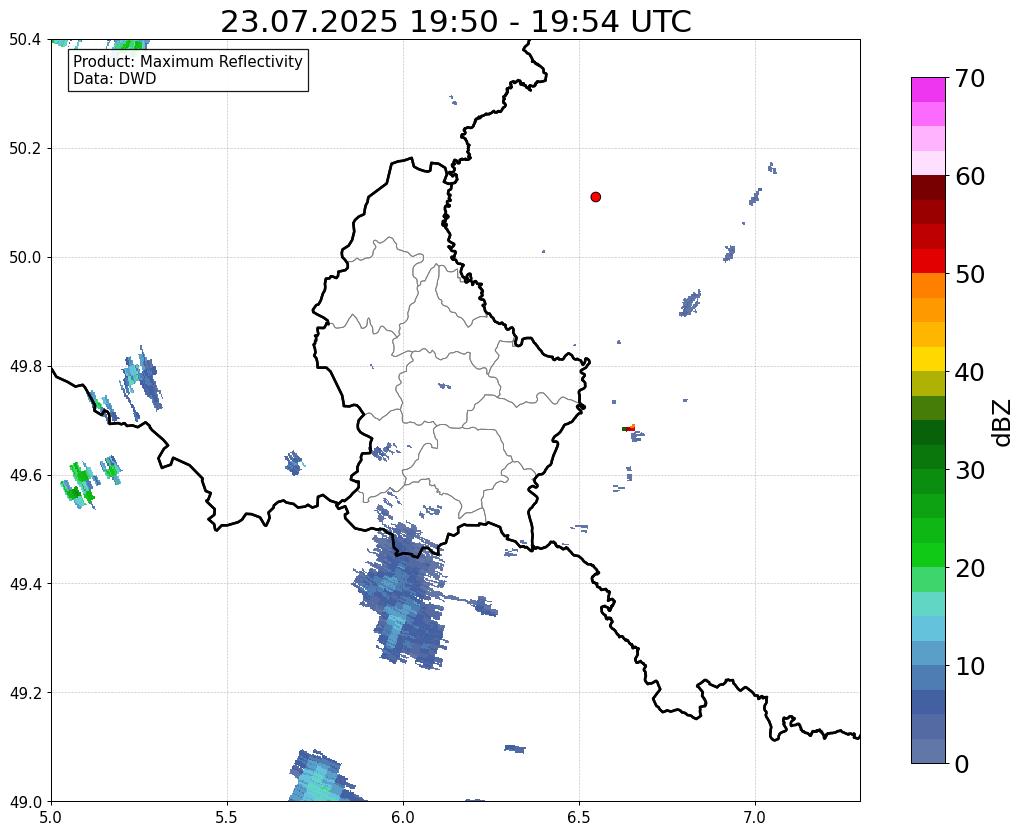Click the 'Product: Maximum Reflectivity' label
This screenshot has width=1023, height=834.
(x=188, y=61)
